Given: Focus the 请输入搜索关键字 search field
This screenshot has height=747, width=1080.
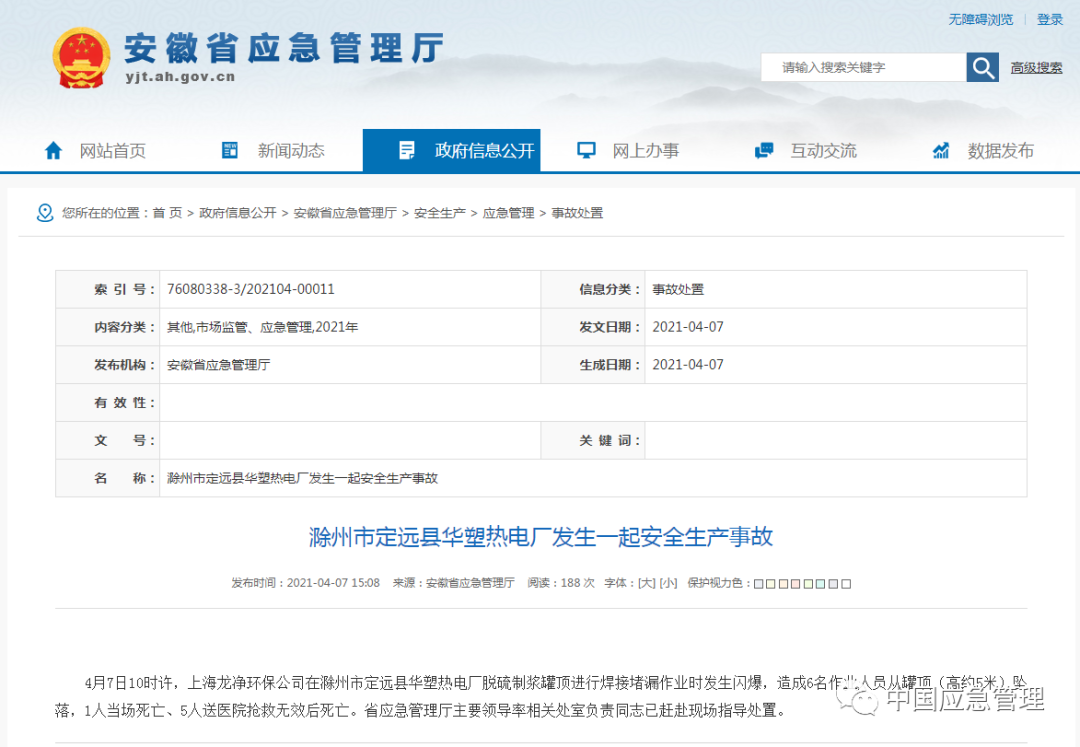Looking at the screenshot, I should click(x=864, y=67).
